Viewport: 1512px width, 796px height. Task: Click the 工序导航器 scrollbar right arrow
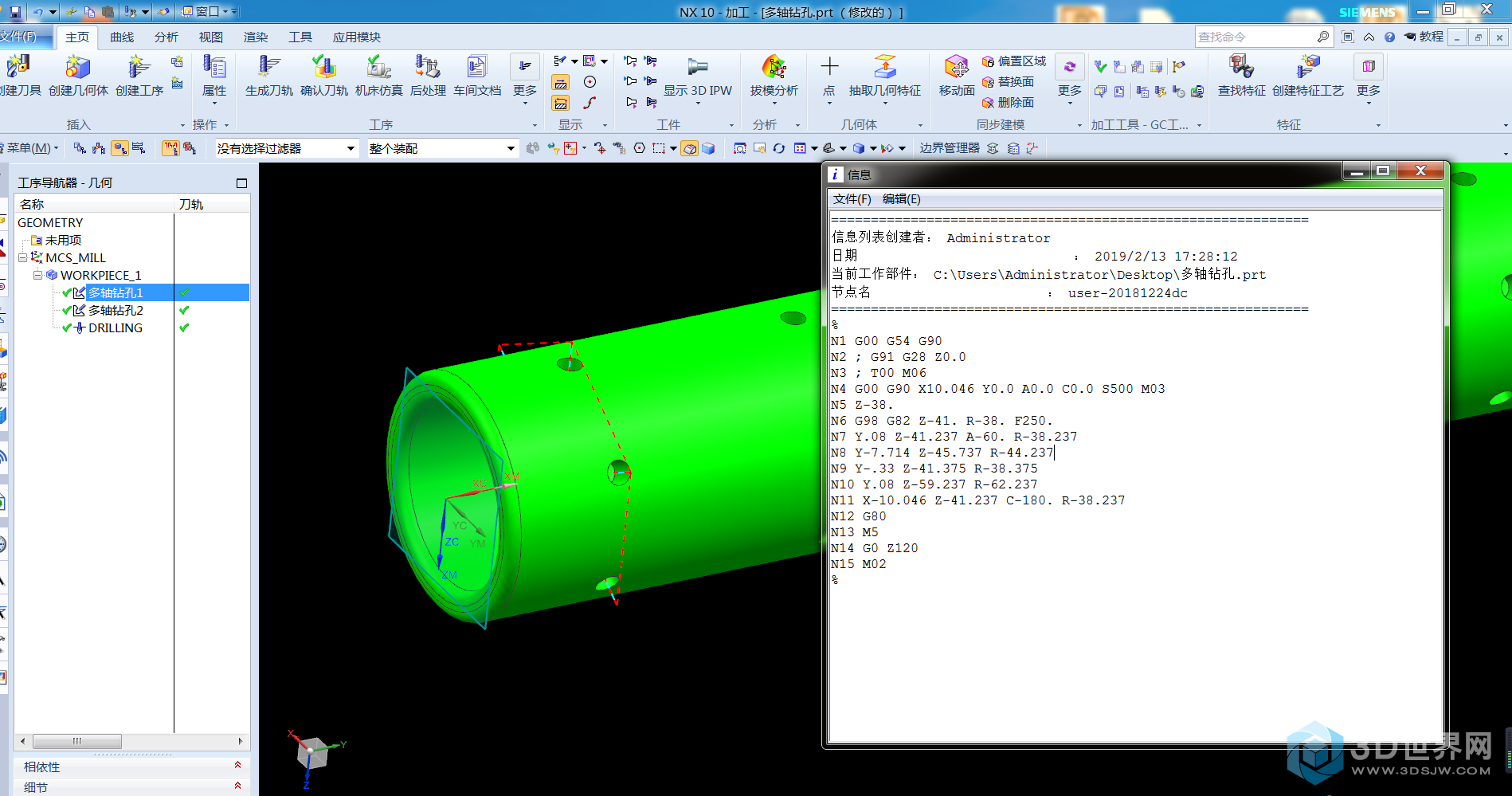coord(241,741)
